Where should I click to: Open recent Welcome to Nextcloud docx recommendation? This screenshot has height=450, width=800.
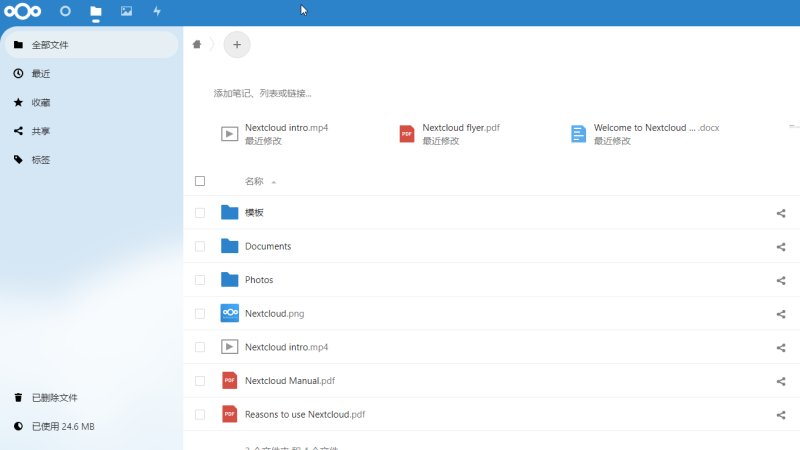[x=645, y=134]
